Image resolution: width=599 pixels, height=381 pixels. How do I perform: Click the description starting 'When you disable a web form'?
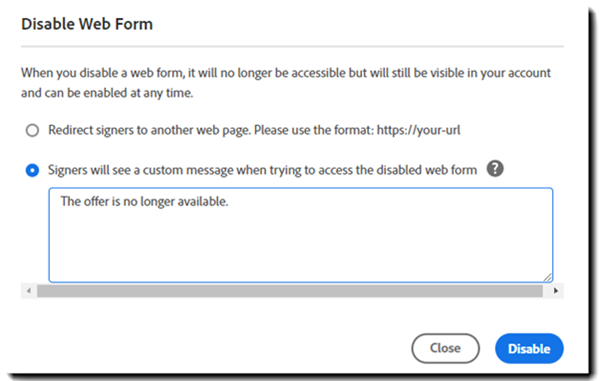click(286, 83)
